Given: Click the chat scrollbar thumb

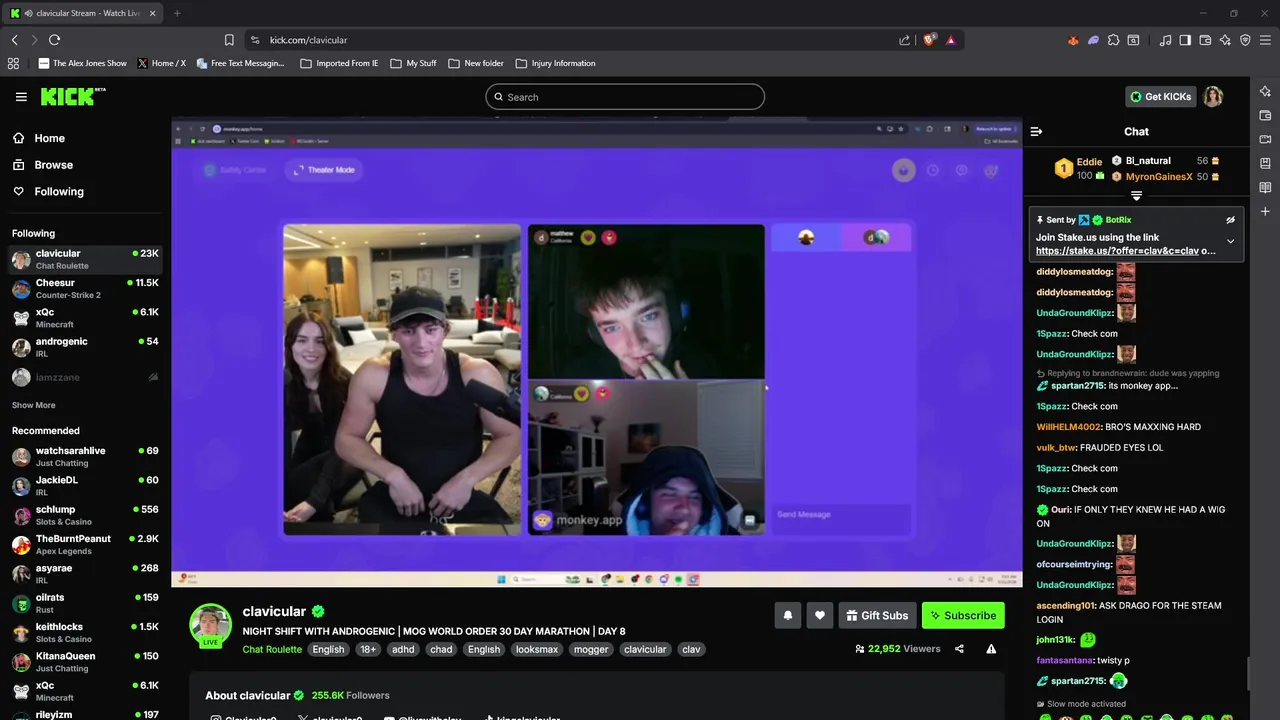Looking at the screenshot, I should [1246, 674].
